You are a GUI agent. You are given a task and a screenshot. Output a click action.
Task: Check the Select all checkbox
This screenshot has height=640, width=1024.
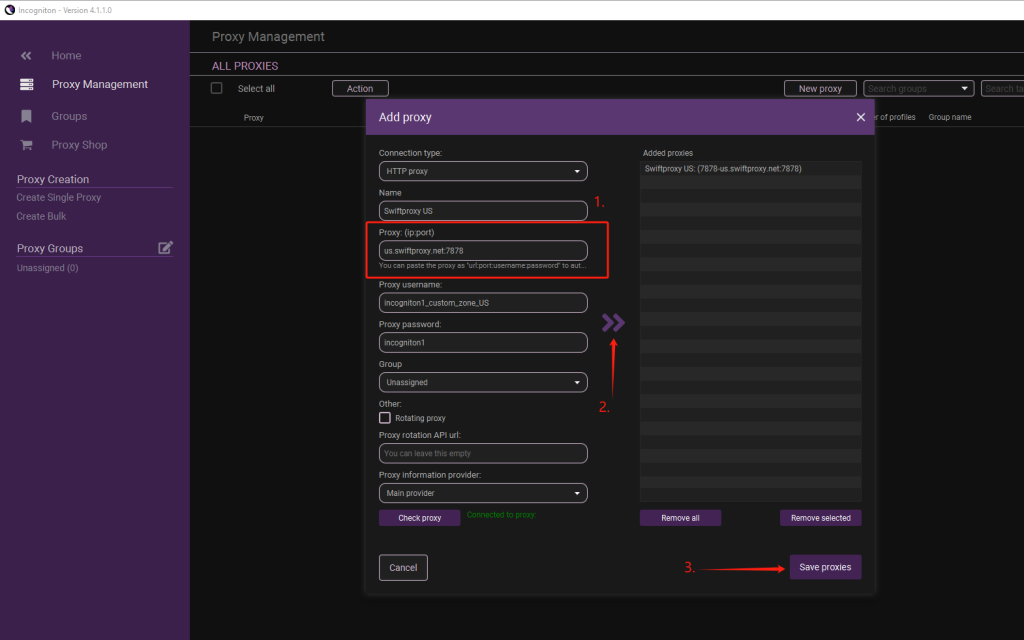(217, 88)
